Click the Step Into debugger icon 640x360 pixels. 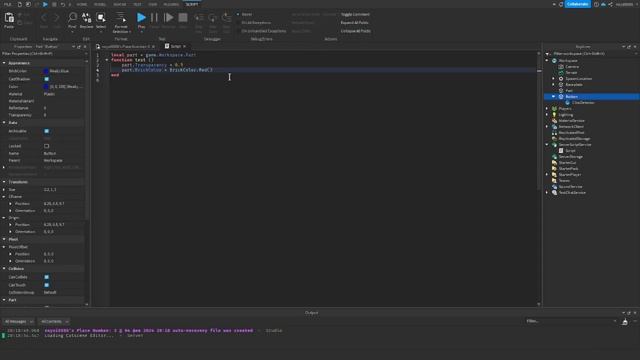(x=199, y=18)
